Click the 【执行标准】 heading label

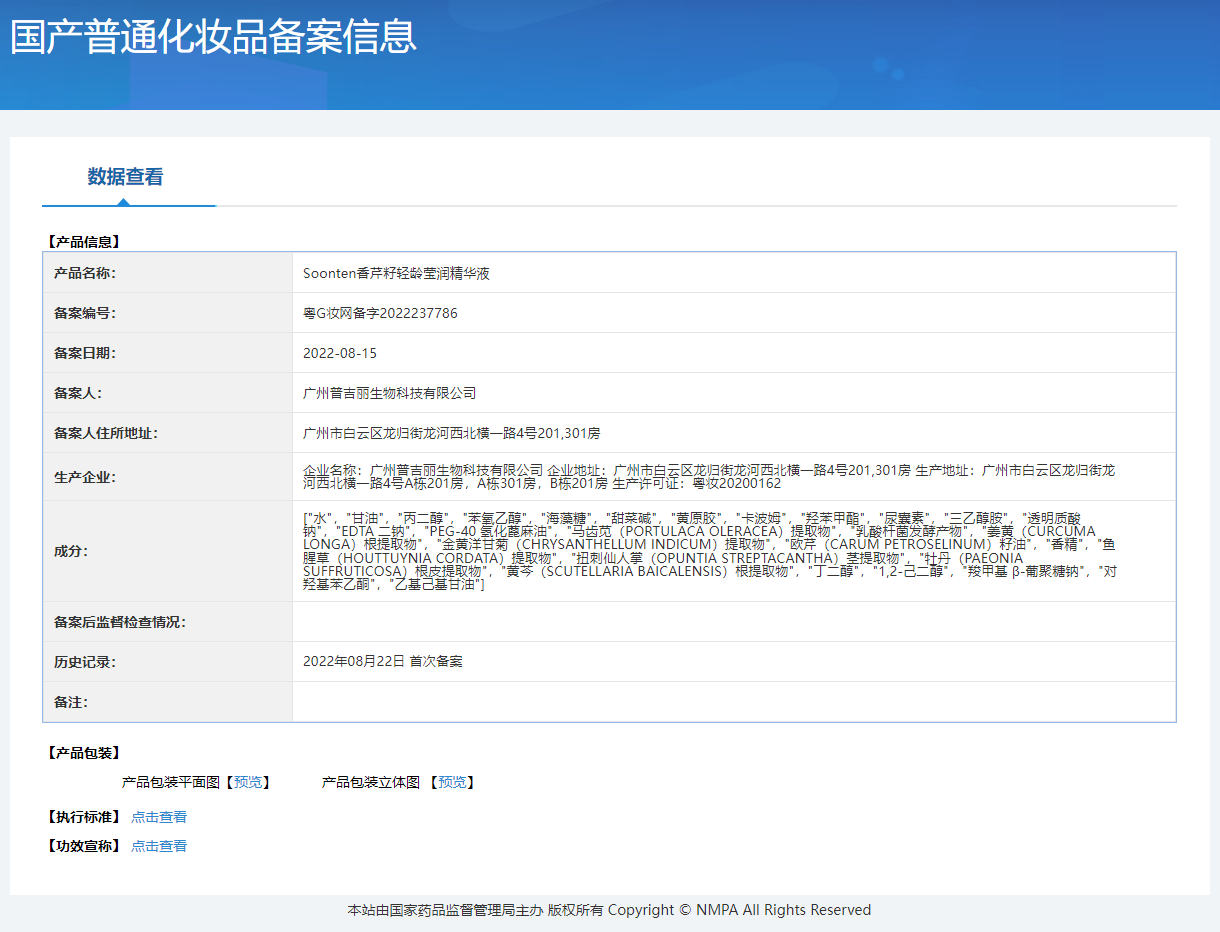coord(82,817)
